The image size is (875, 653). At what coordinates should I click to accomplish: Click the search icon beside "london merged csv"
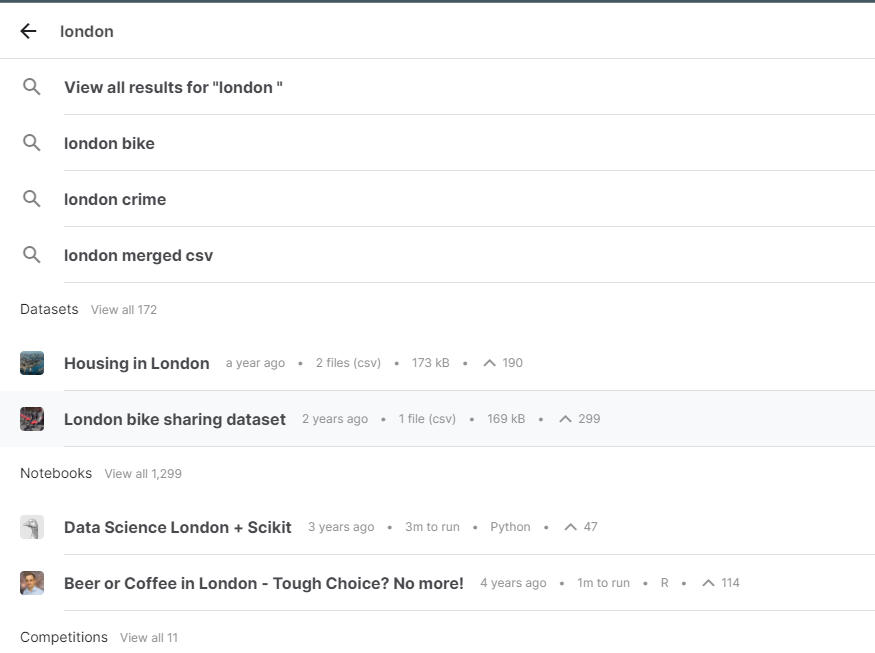pyautogui.click(x=31, y=255)
